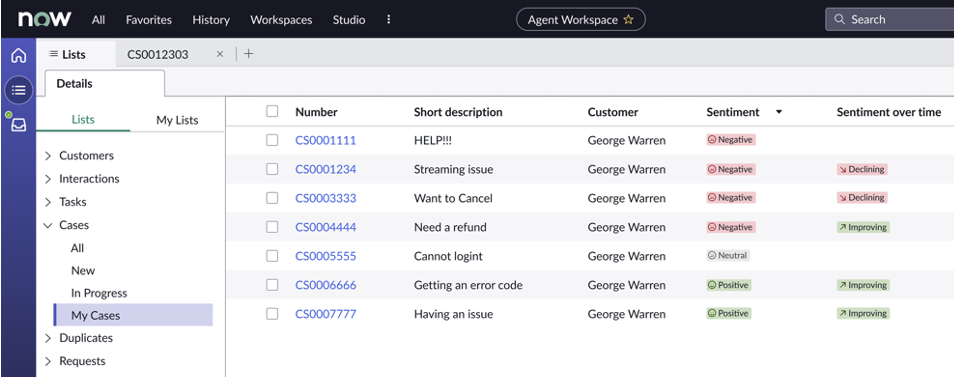
Task: Click the Short description column header
Action: (x=458, y=112)
